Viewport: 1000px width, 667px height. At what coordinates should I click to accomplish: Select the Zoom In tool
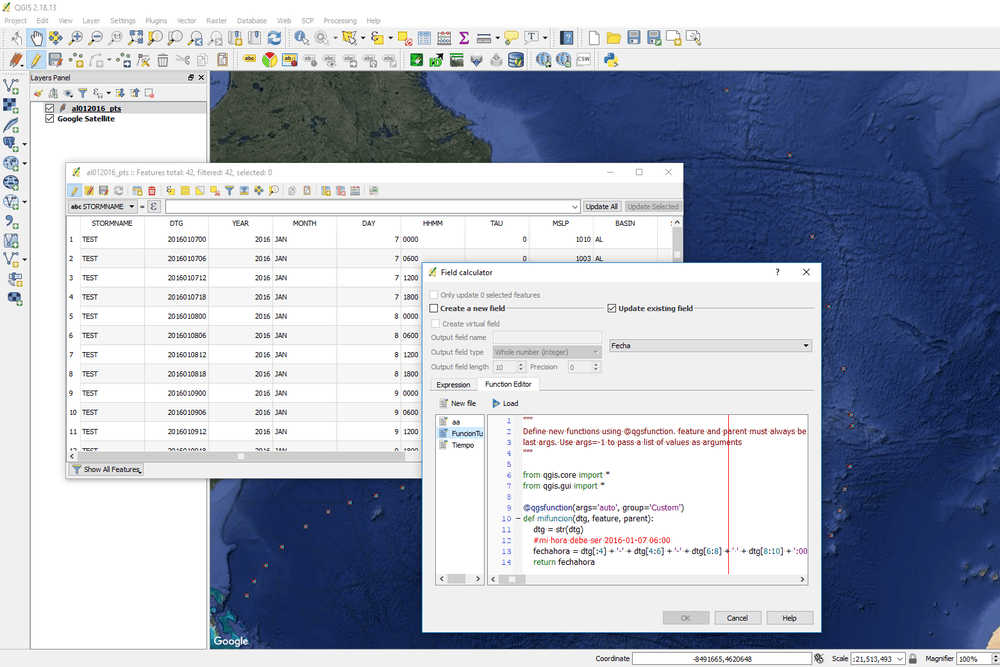(x=75, y=36)
